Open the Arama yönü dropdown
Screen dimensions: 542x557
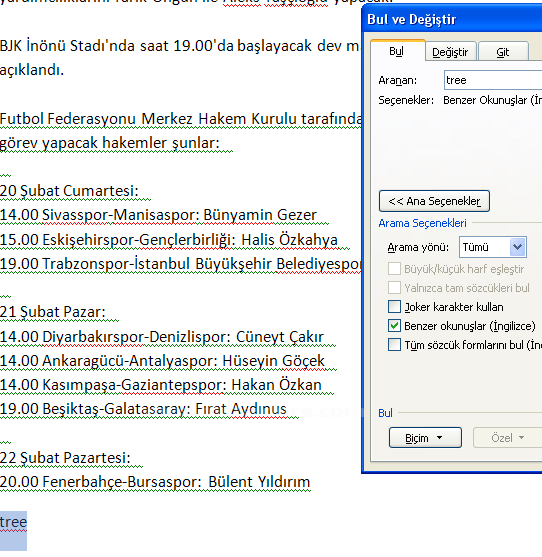493,247
